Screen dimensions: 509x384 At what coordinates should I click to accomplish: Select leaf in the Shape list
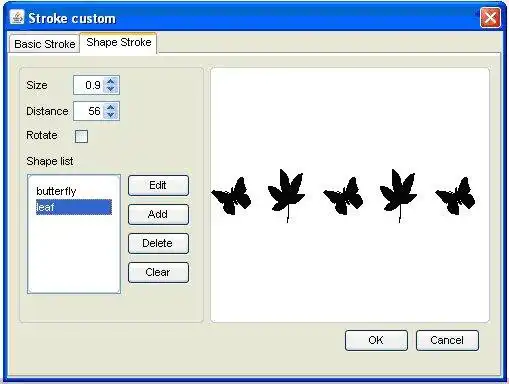click(x=74, y=207)
